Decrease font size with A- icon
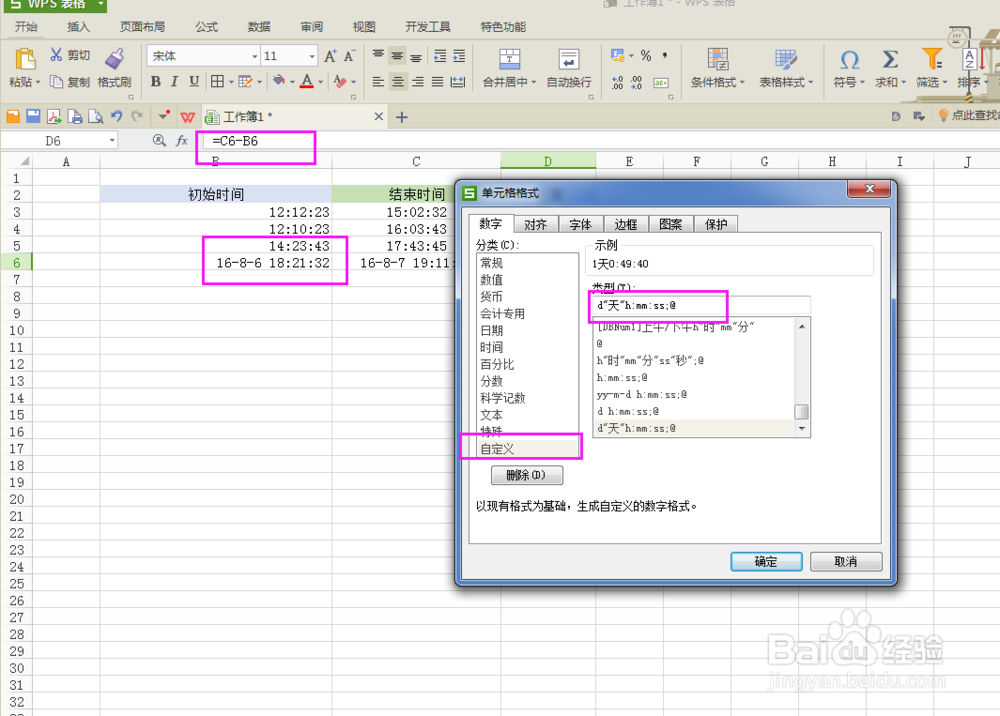Viewport: 1000px width, 716px height. (x=349, y=56)
